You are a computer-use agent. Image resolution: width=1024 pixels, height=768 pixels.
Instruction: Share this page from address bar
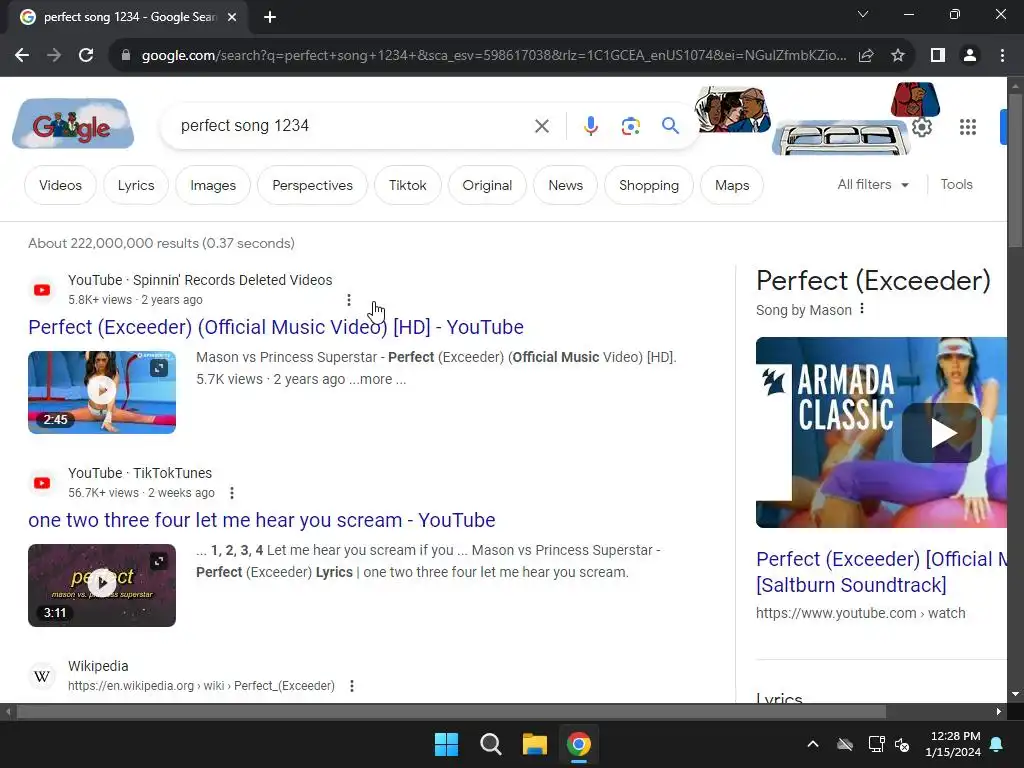(x=866, y=56)
